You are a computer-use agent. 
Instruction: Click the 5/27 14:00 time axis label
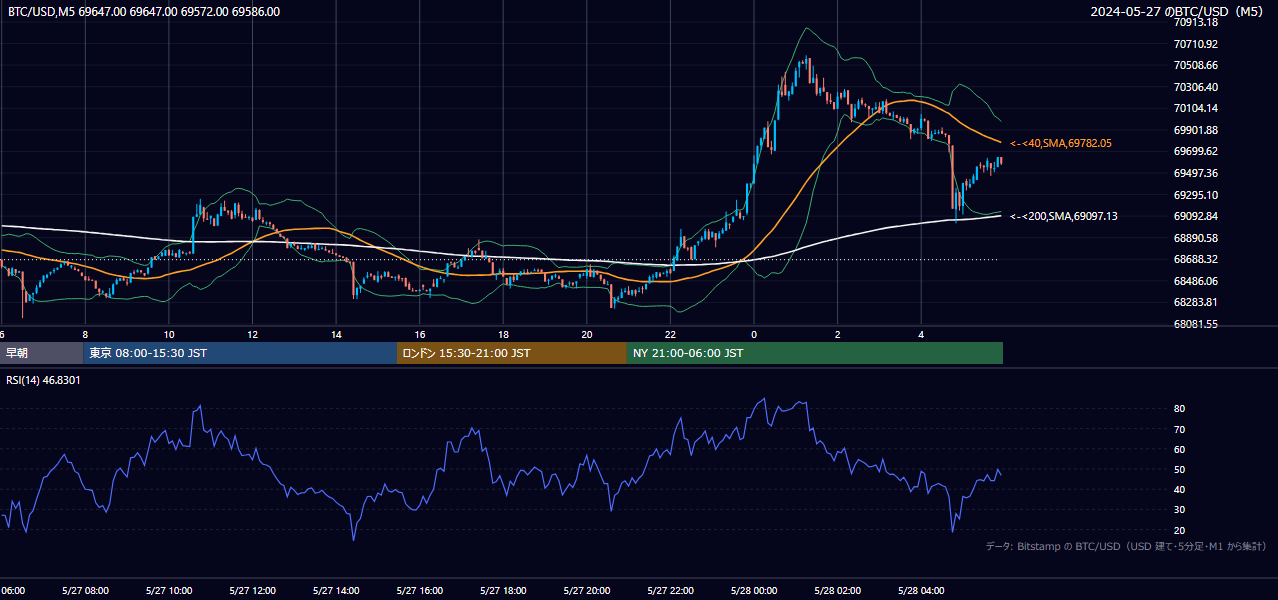pyautogui.click(x=336, y=591)
